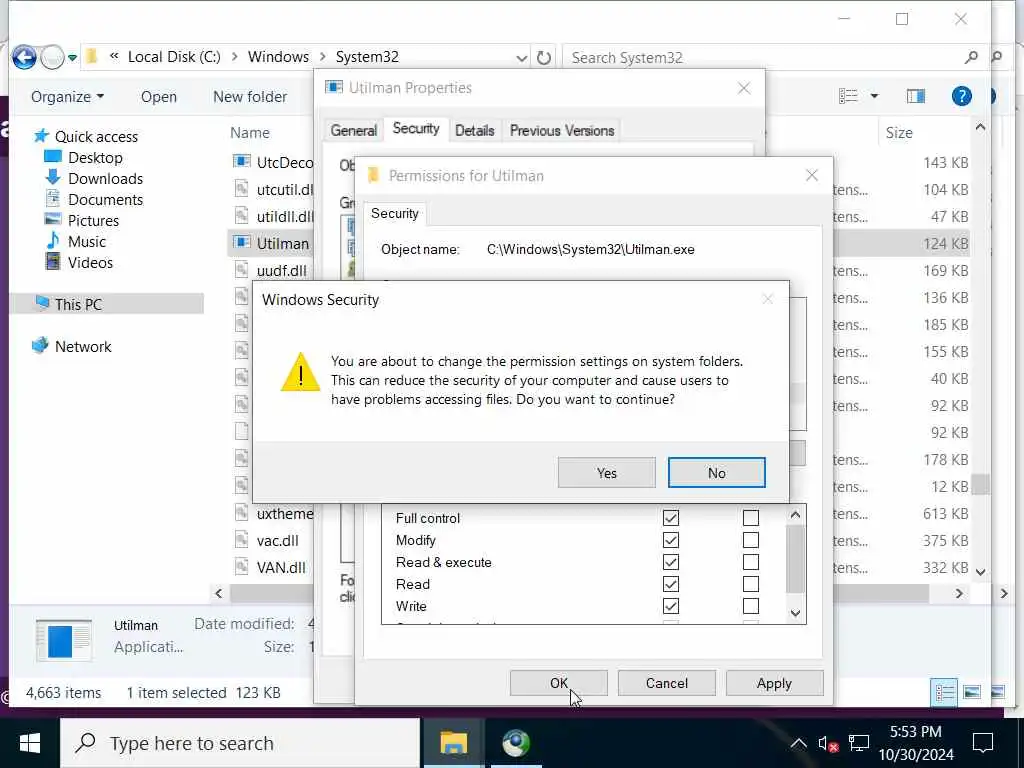The height and width of the screenshot is (768, 1024).
Task: Click the Name column header
Action: point(250,133)
